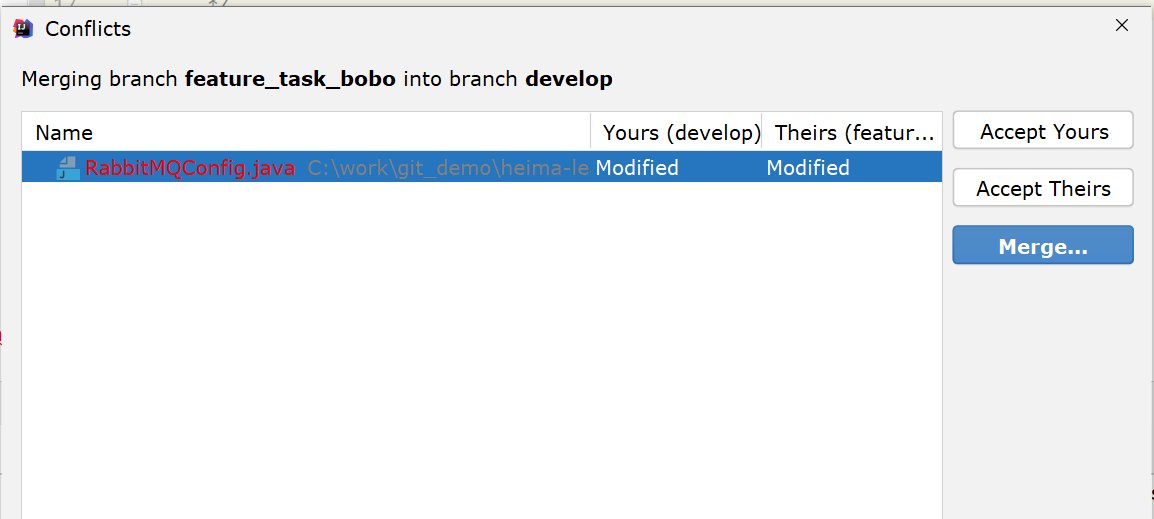Screen dimensions: 1154x519
Task: Click the Accept Theirs button
Action: [1044, 188]
